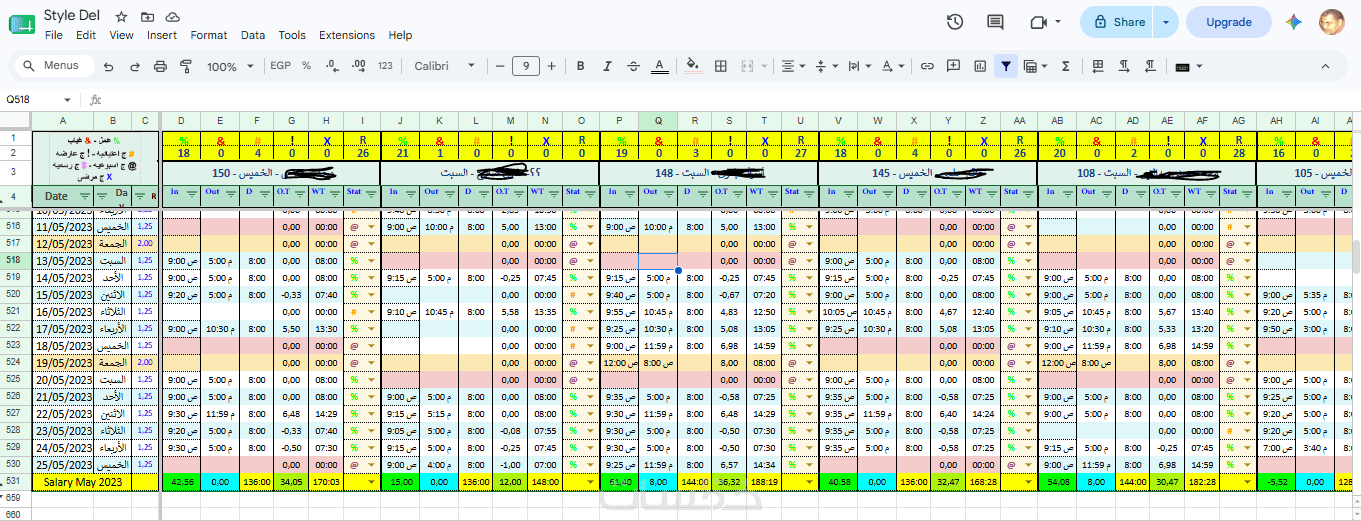Viewport: 1361px width, 521px height.
Task: Insert a comment from toolbar
Action: 953,66
